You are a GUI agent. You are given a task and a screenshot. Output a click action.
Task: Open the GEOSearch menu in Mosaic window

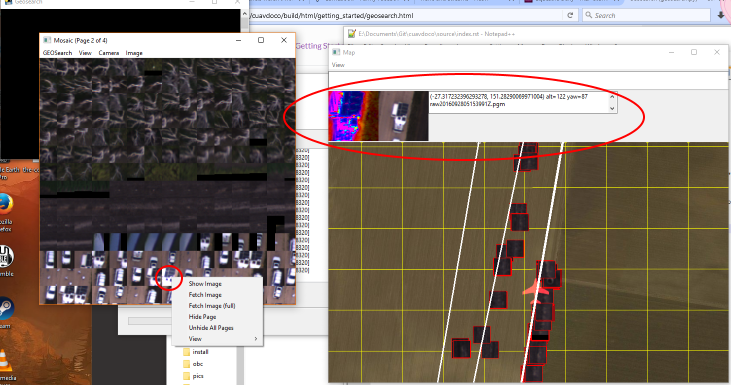tap(57, 53)
